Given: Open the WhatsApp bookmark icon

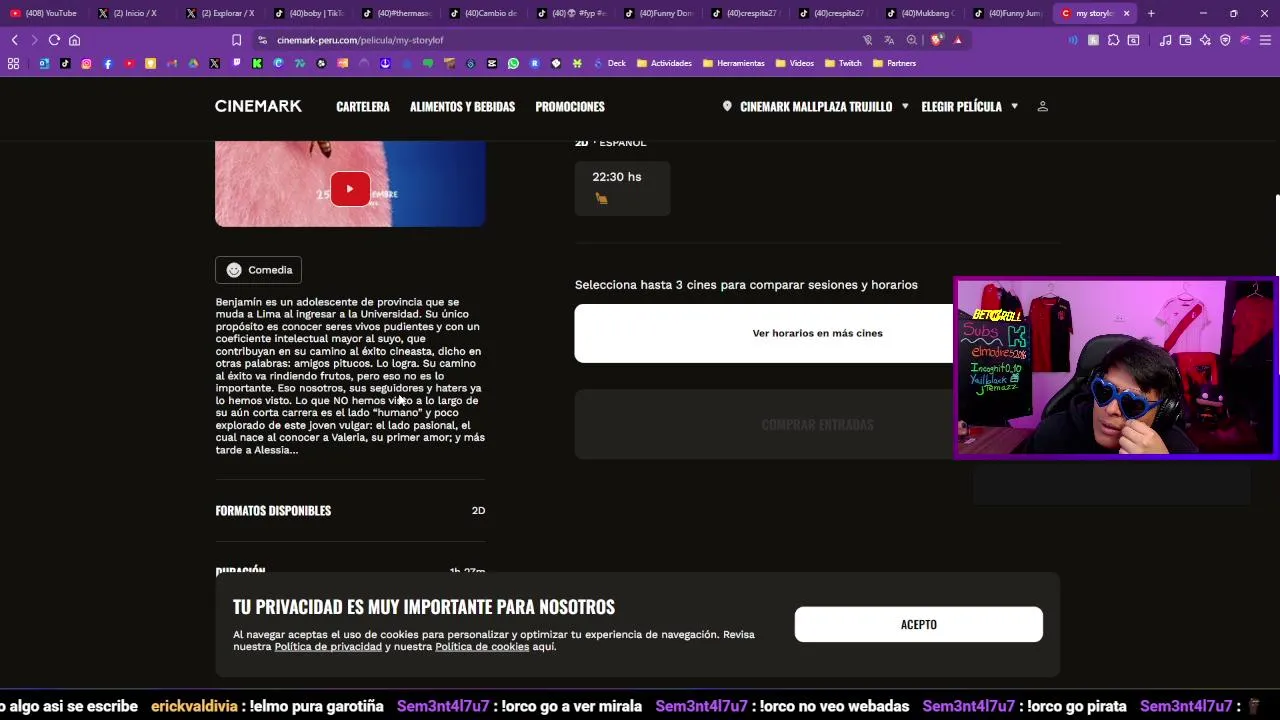Looking at the screenshot, I should pyautogui.click(x=513, y=63).
